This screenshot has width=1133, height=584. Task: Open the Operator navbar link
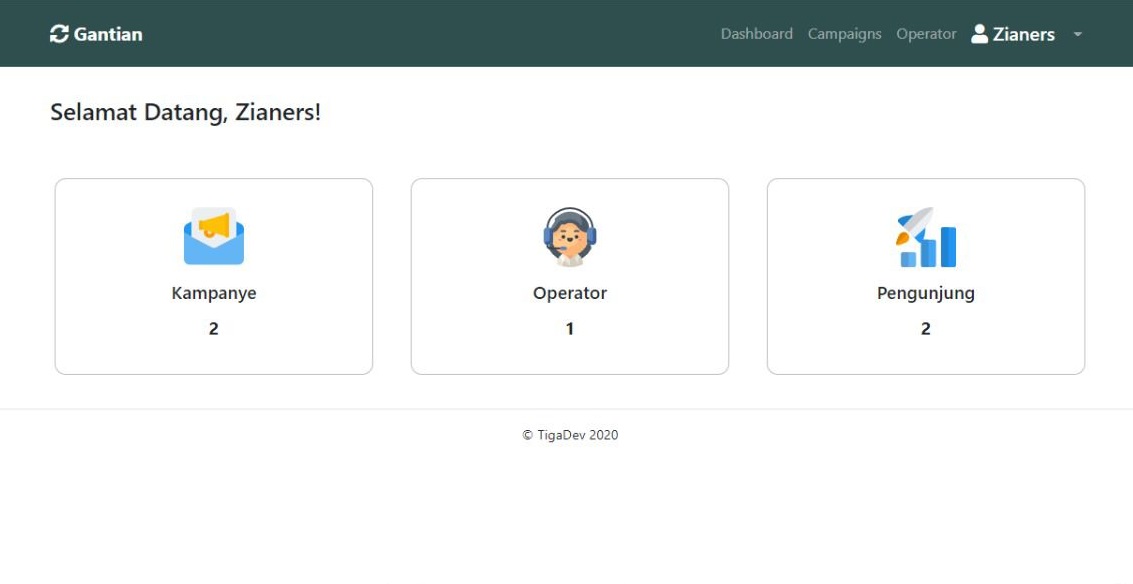926,34
